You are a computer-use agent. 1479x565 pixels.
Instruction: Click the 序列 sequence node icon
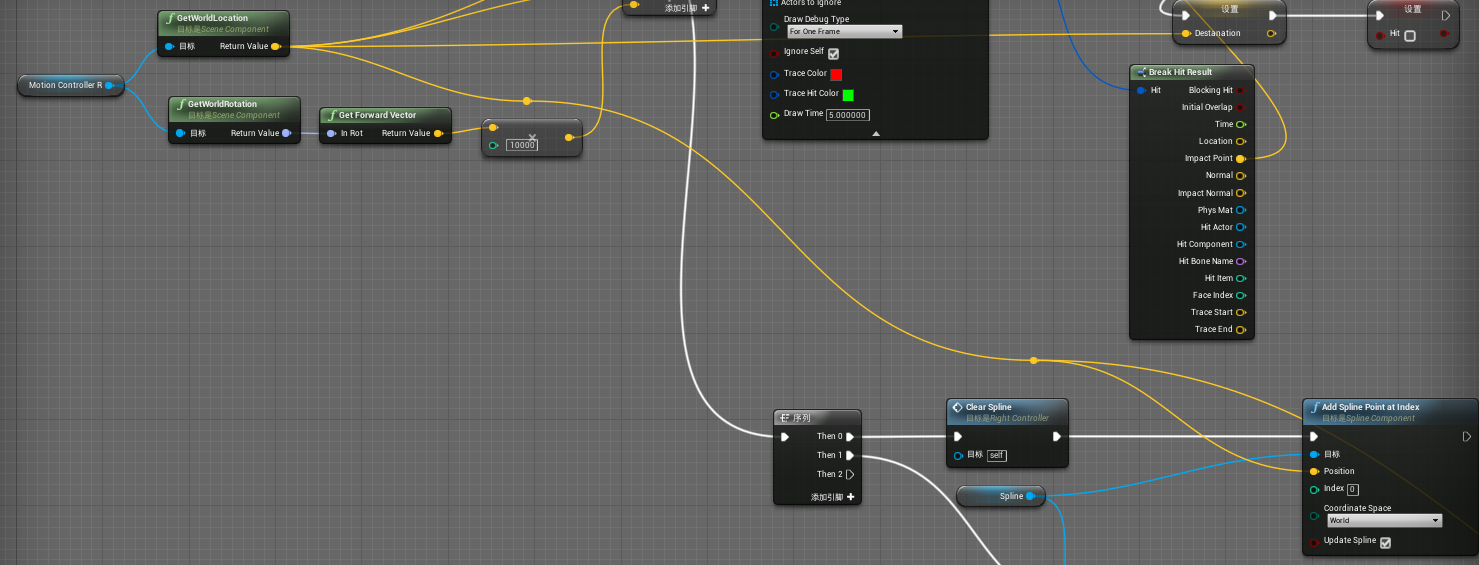coord(785,417)
